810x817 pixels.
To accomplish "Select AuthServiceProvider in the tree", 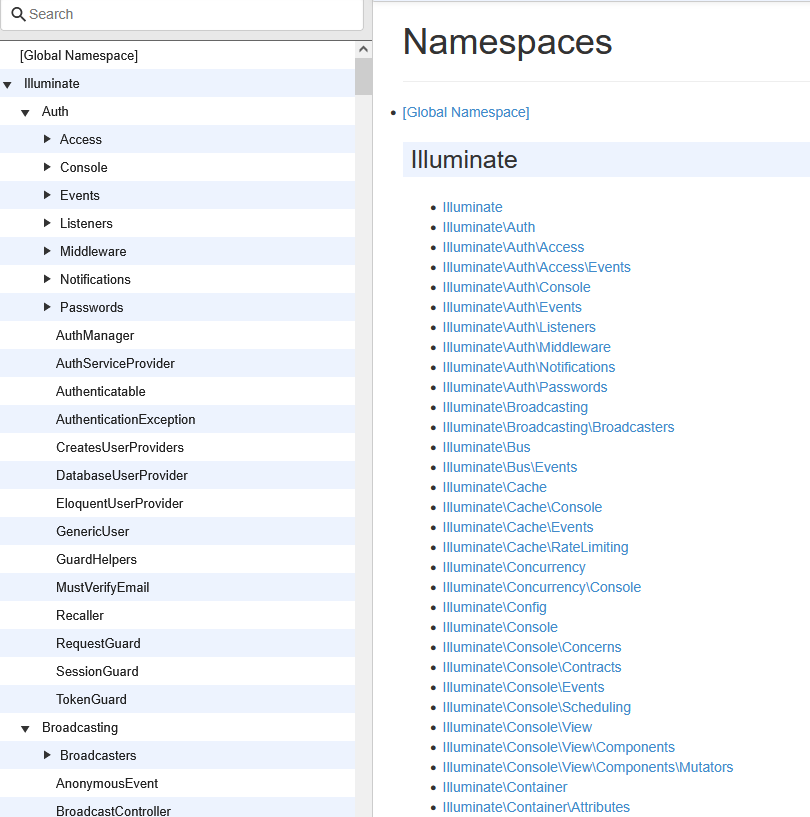I will 115,364.
